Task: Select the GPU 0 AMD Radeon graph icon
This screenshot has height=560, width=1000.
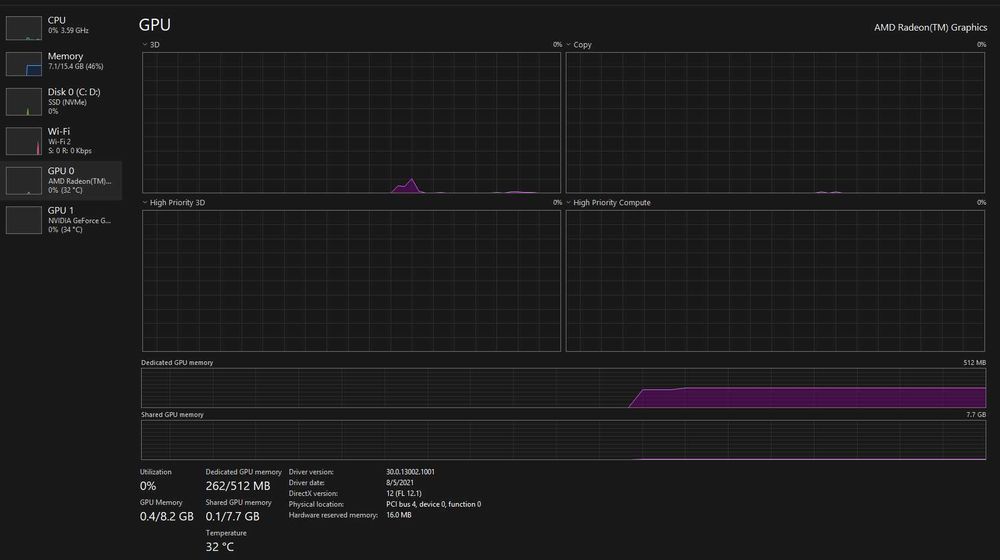Action: (x=24, y=181)
